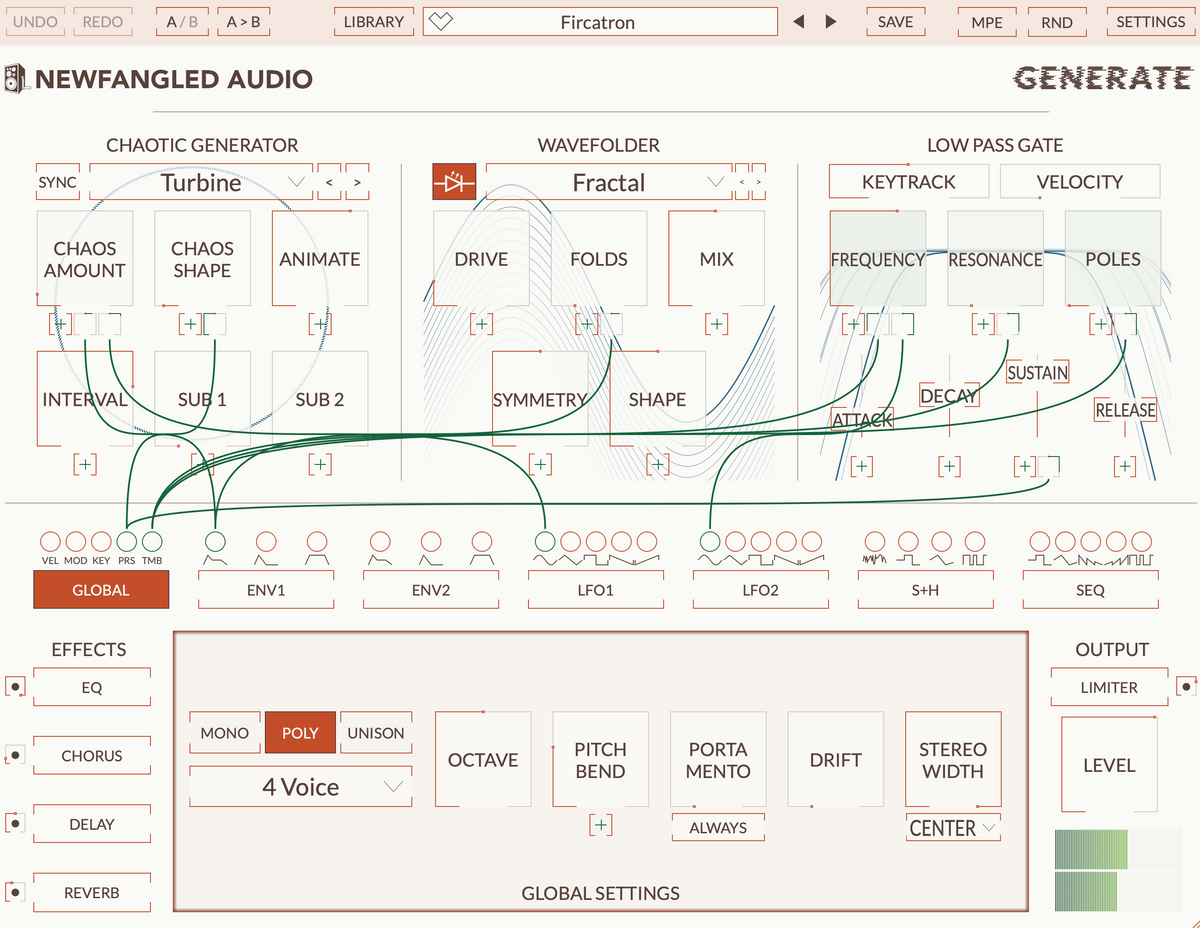Open the SETTINGS menu
Image resolution: width=1200 pixels, height=928 pixels.
pyautogui.click(x=1150, y=21)
